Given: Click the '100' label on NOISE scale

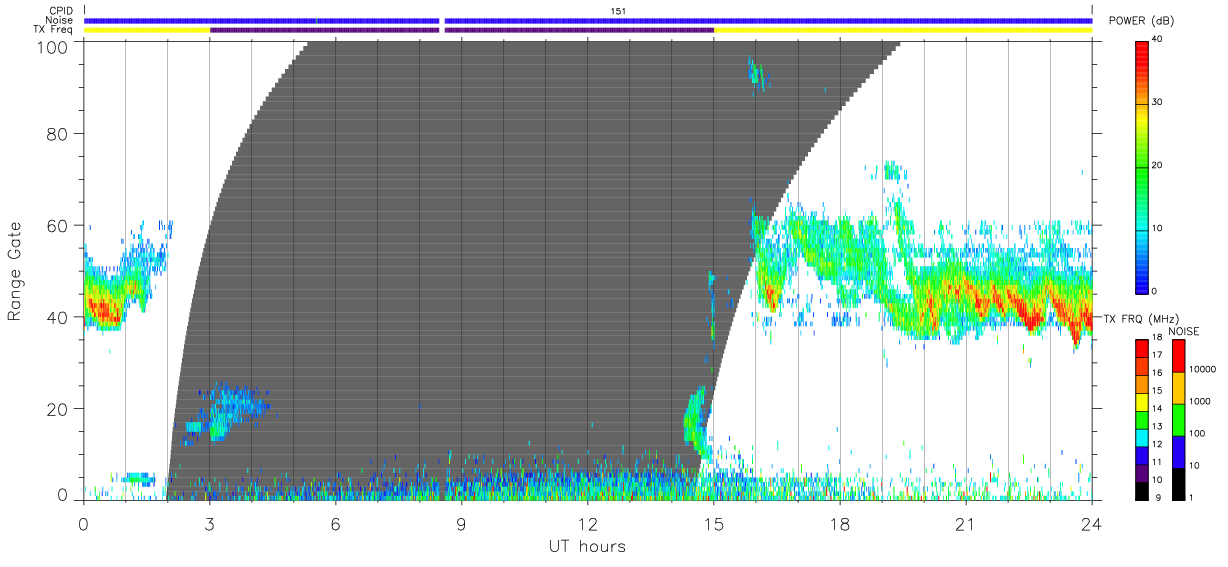Looking at the screenshot, I should pos(1197,433).
